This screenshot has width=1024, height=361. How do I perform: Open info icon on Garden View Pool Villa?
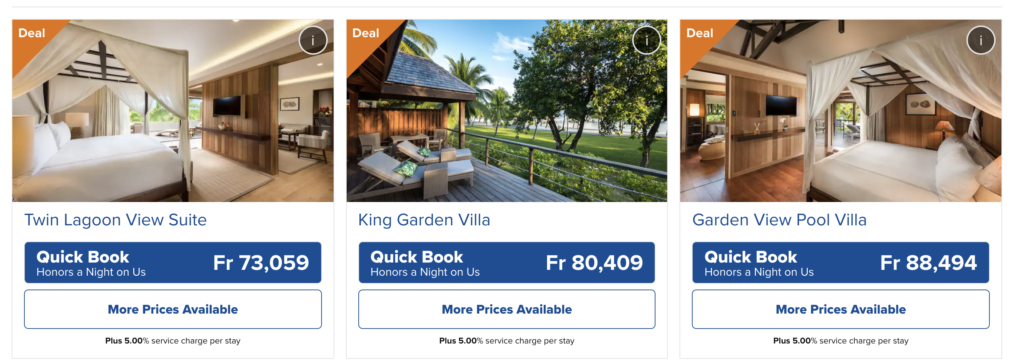[x=980, y=40]
